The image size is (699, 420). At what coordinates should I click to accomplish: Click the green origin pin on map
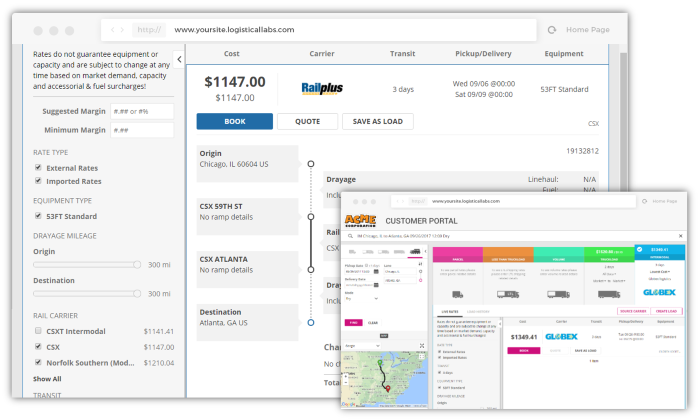pos(380,363)
